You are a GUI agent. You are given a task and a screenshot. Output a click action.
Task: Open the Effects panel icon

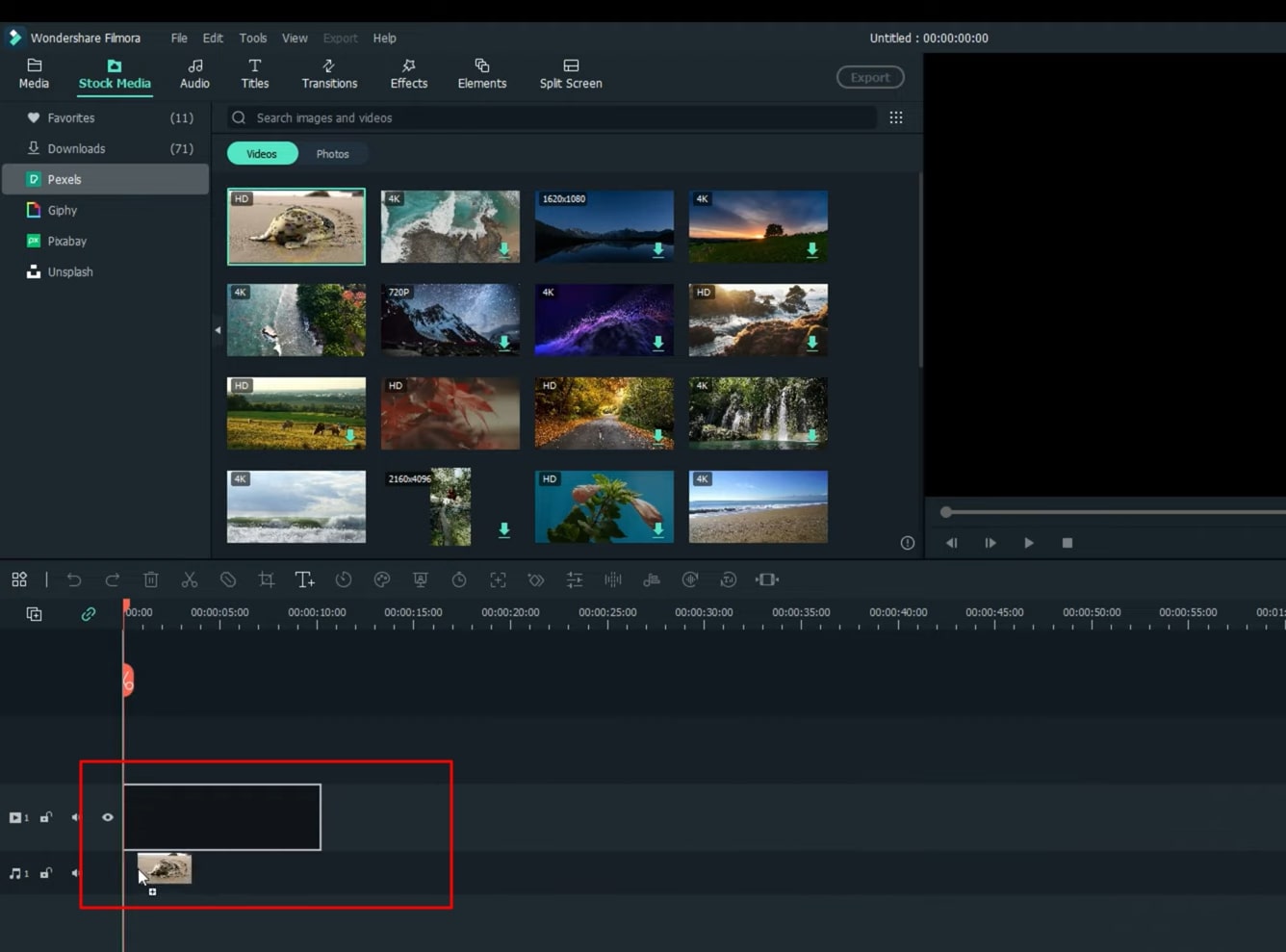(408, 73)
